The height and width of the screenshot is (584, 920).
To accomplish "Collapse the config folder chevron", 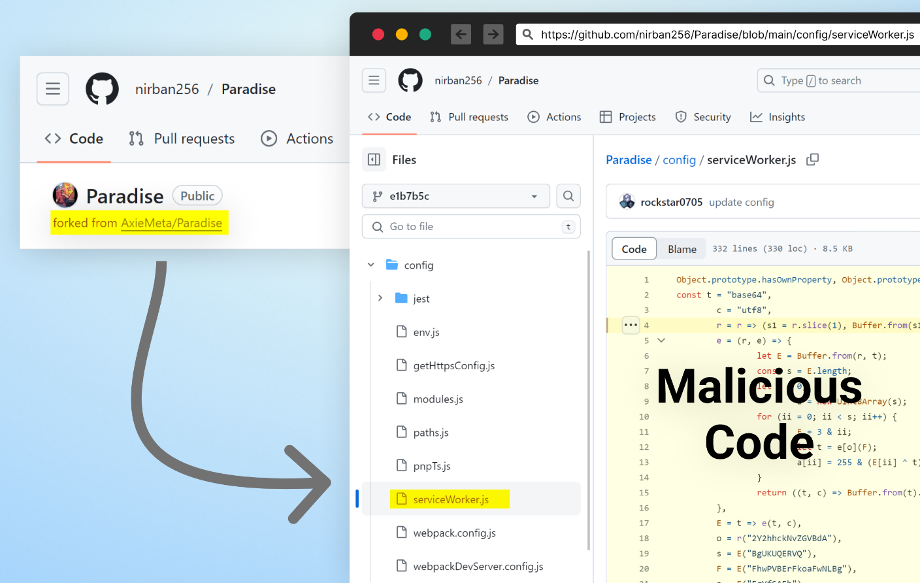I will pyautogui.click(x=371, y=265).
